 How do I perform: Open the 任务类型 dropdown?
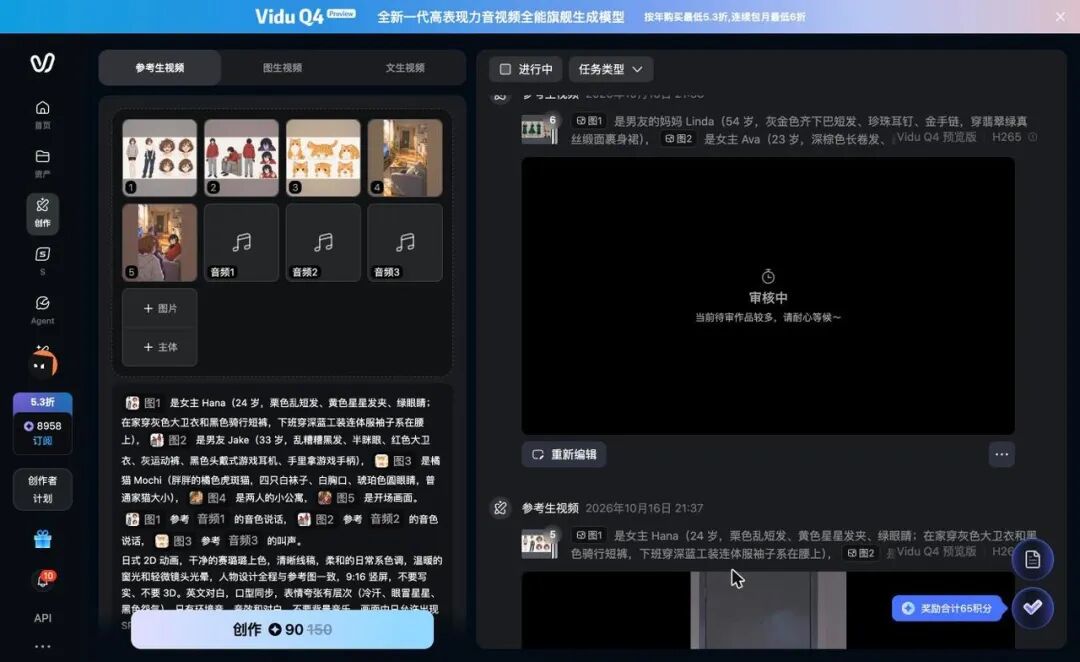610,69
